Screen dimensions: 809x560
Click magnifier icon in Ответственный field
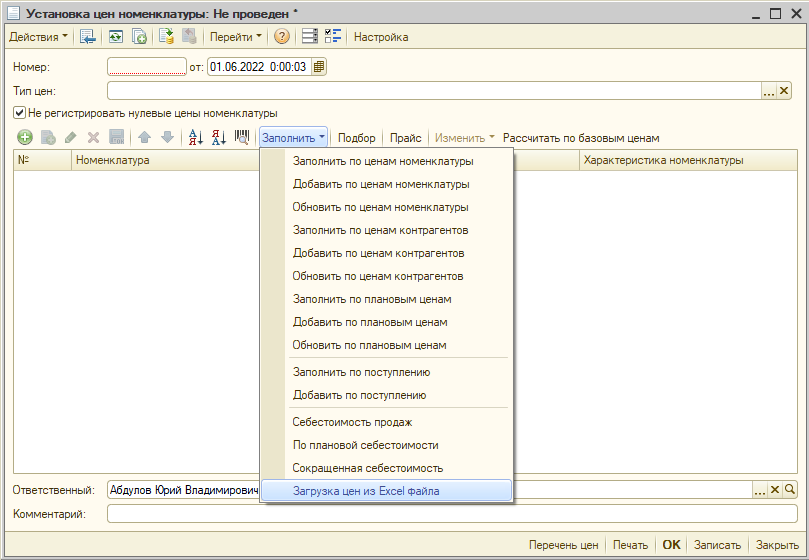pos(789,489)
